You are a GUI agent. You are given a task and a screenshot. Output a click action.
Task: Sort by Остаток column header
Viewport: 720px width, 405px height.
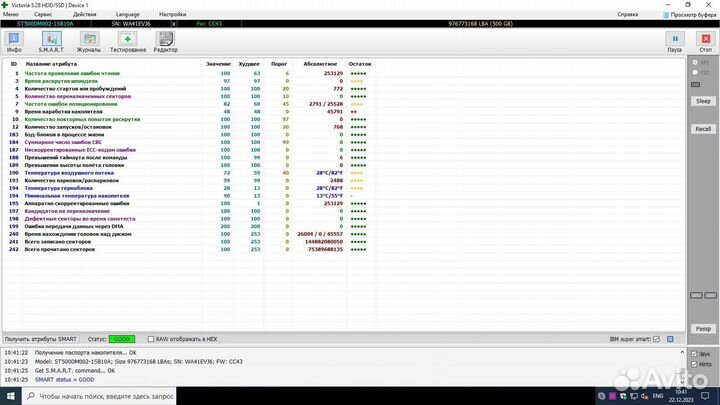[x=360, y=64]
